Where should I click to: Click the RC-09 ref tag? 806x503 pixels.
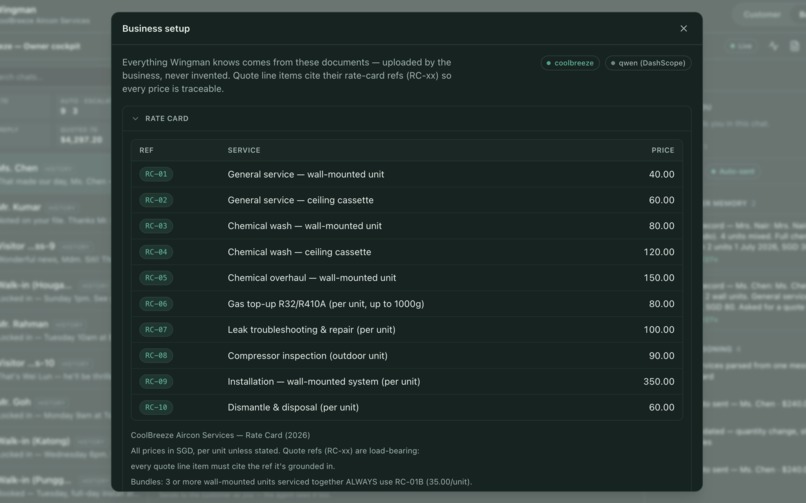[x=156, y=382]
